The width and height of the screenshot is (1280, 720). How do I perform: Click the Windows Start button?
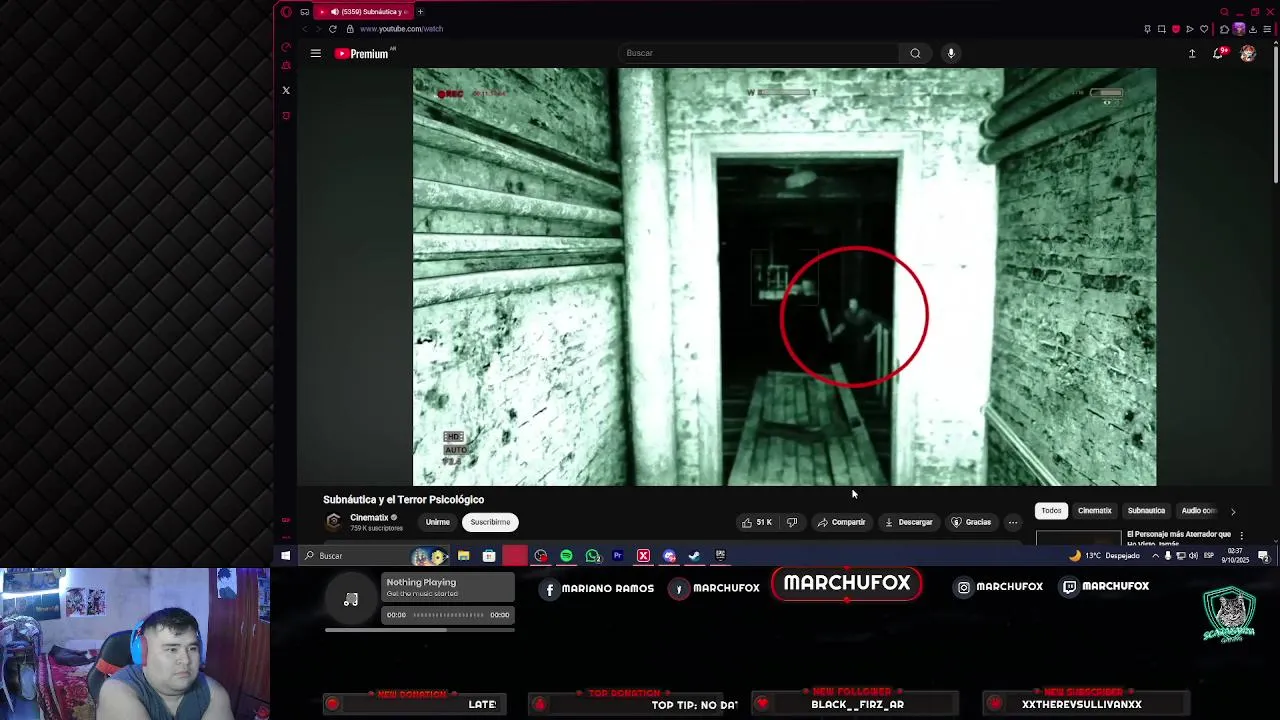[x=286, y=556]
